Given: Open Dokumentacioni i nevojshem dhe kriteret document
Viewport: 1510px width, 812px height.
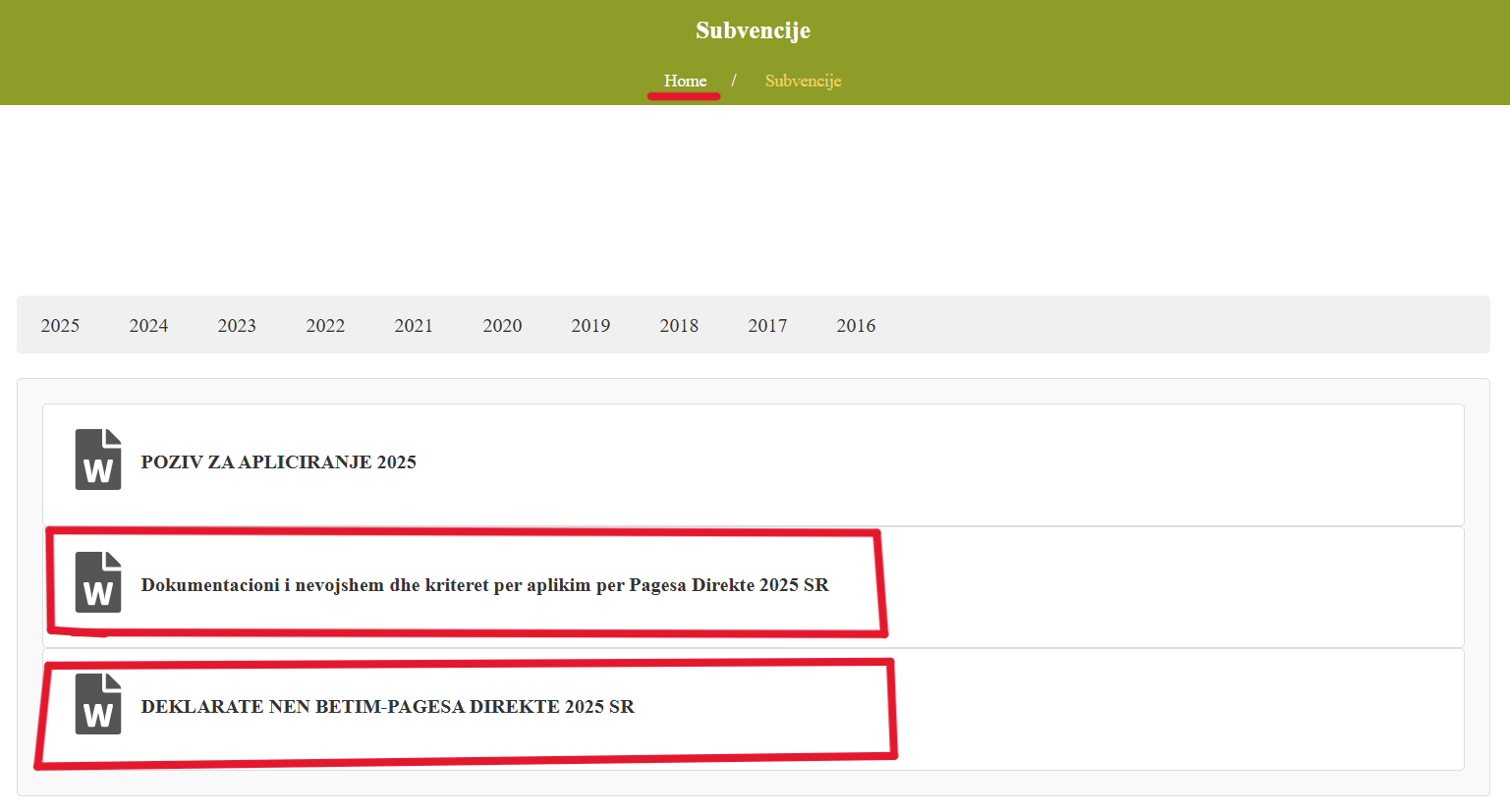Looking at the screenshot, I should pyautogui.click(x=484, y=585).
